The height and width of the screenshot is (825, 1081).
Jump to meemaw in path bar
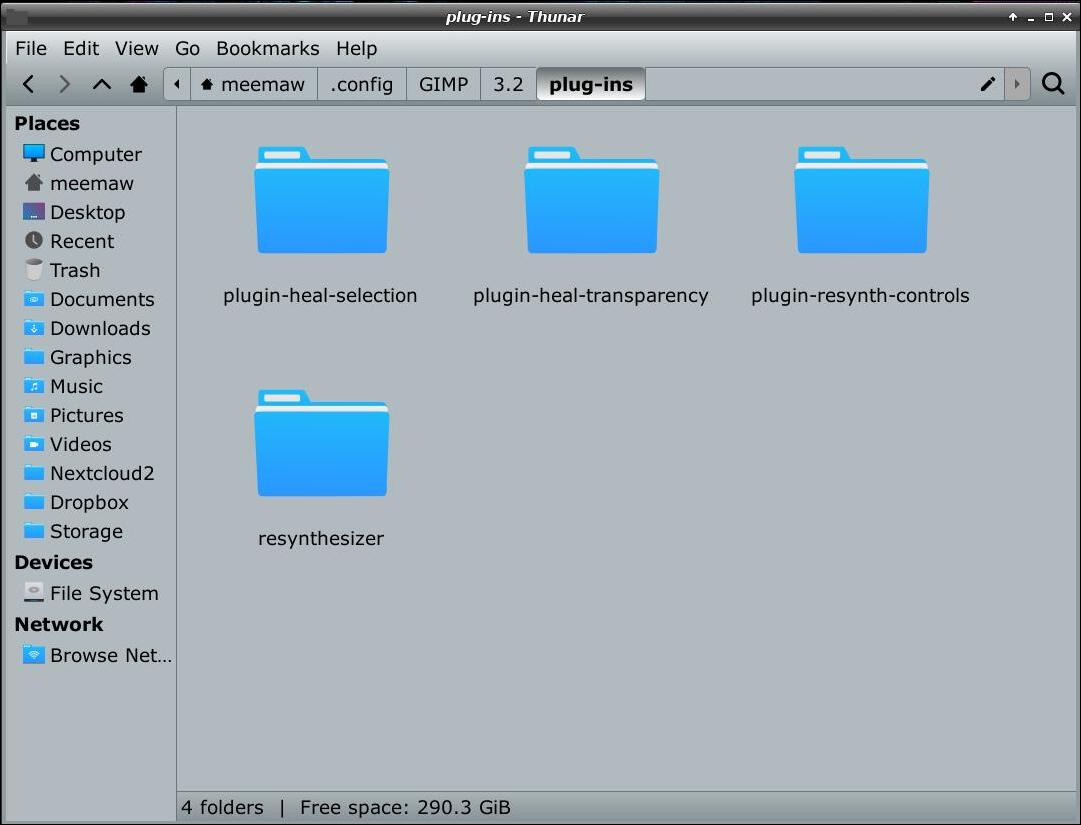(253, 84)
